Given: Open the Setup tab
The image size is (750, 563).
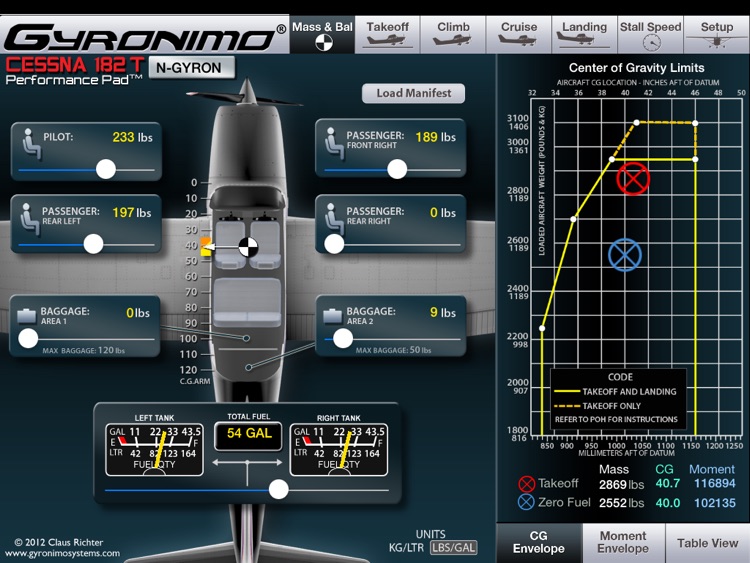Looking at the screenshot, I should pyautogui.click(x=717, y=34).
